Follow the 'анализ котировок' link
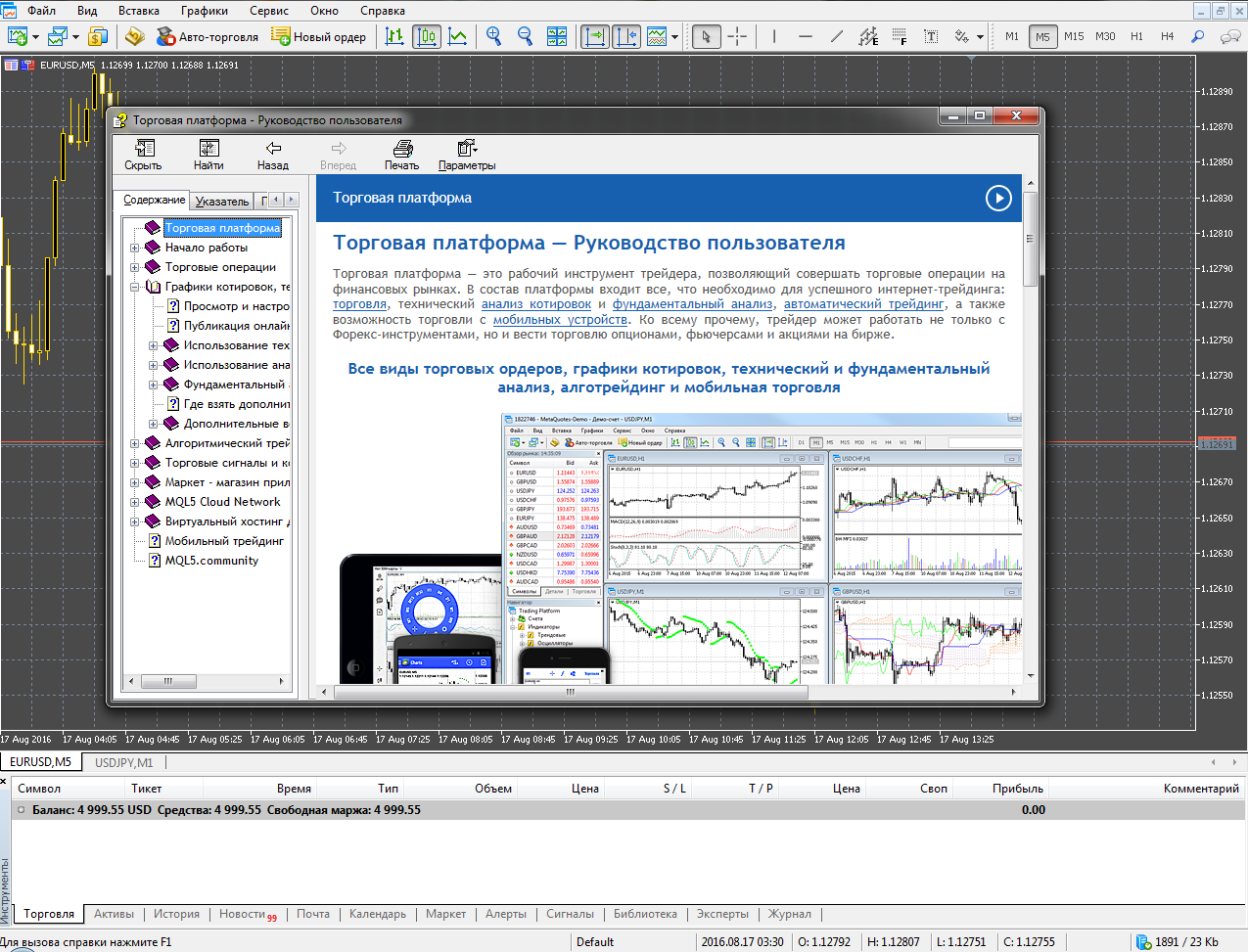This screenshot has height=952, width=1248. click(x=535, y=304)
